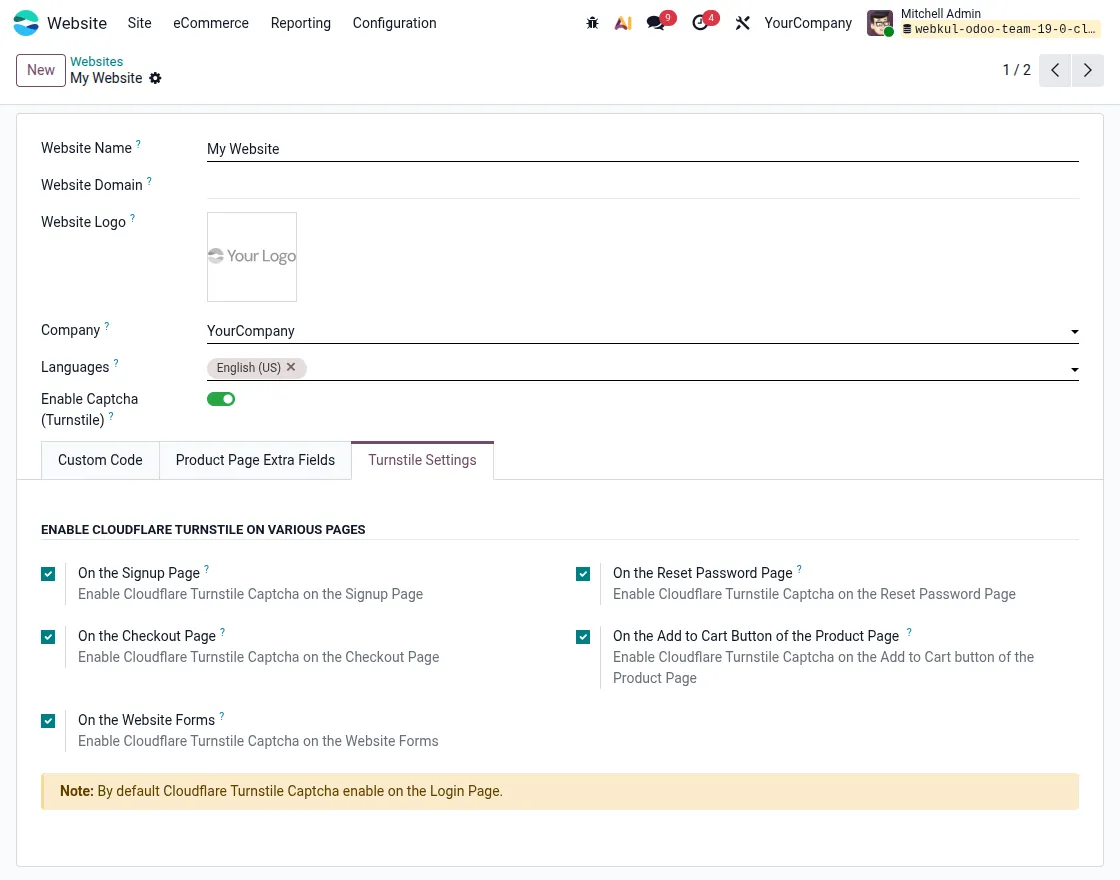Click the Odoo Website app logo icon
Viewport: 1120px width, 880px height.
click(x=26, y=23)
